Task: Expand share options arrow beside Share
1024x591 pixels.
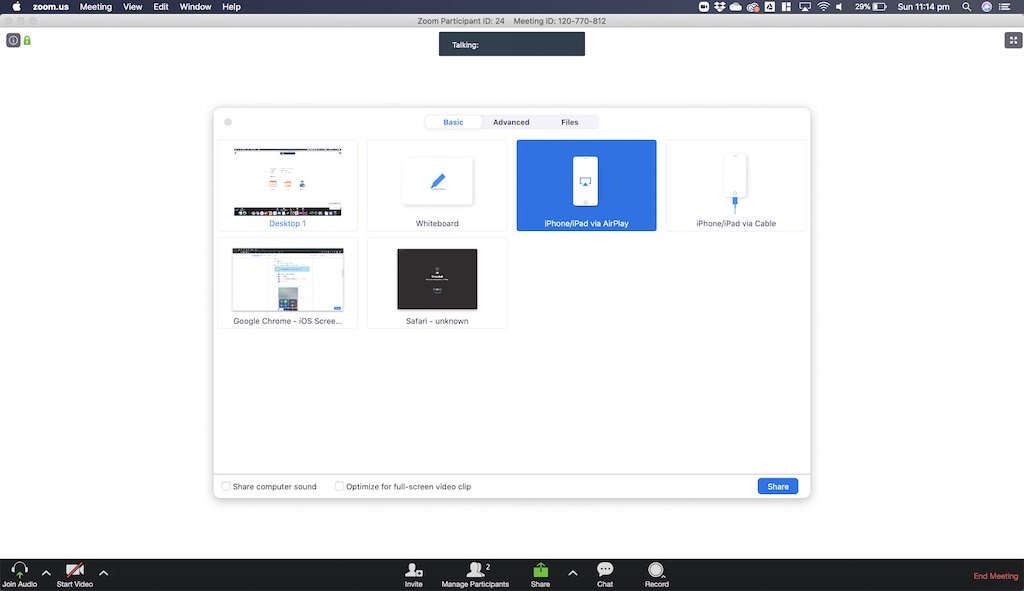Action: click(573, 573)
